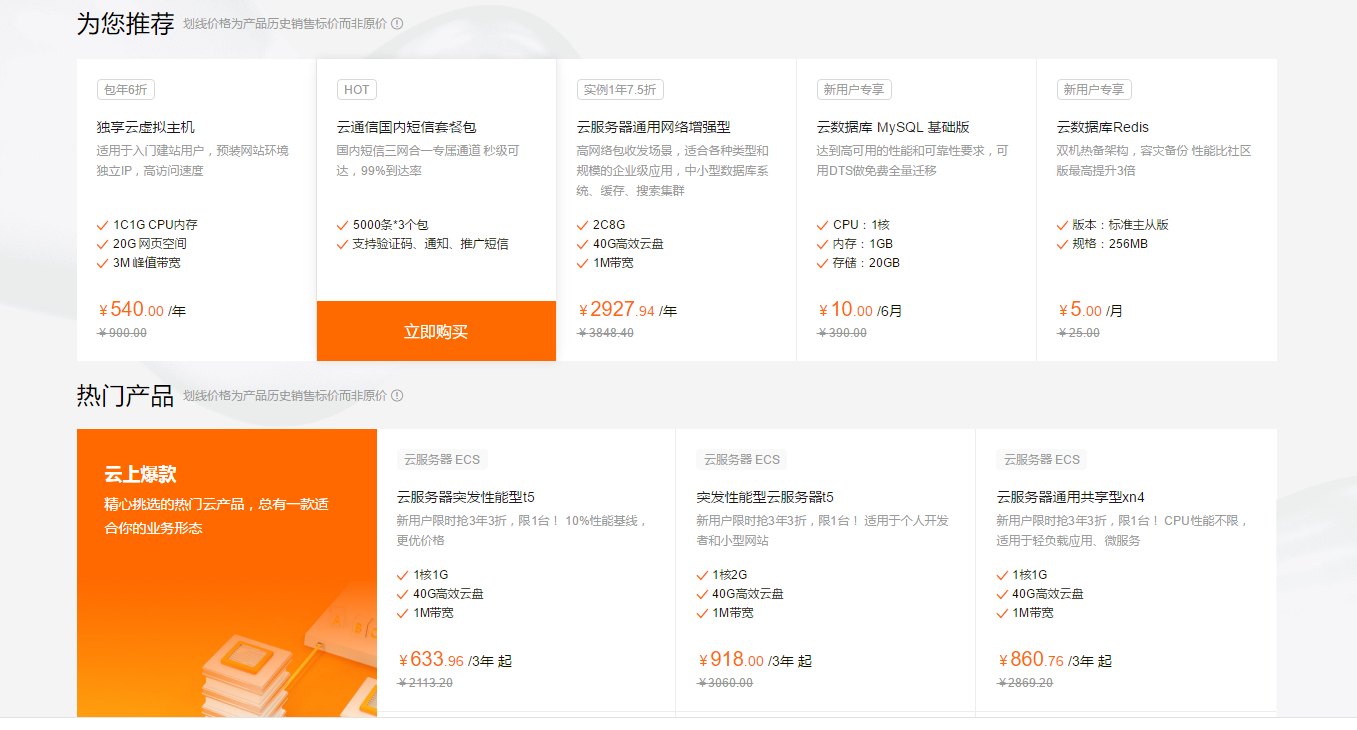
Task: Select the 云服务器通用网络增强型 product title
Action: [653, 127]
